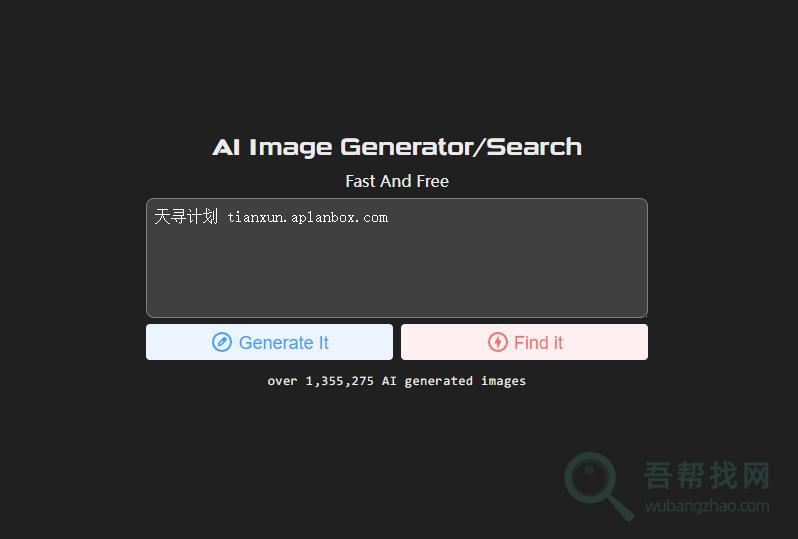798x539 pixels.
Task: Click the Generate It label text
Action: (283, 343)
